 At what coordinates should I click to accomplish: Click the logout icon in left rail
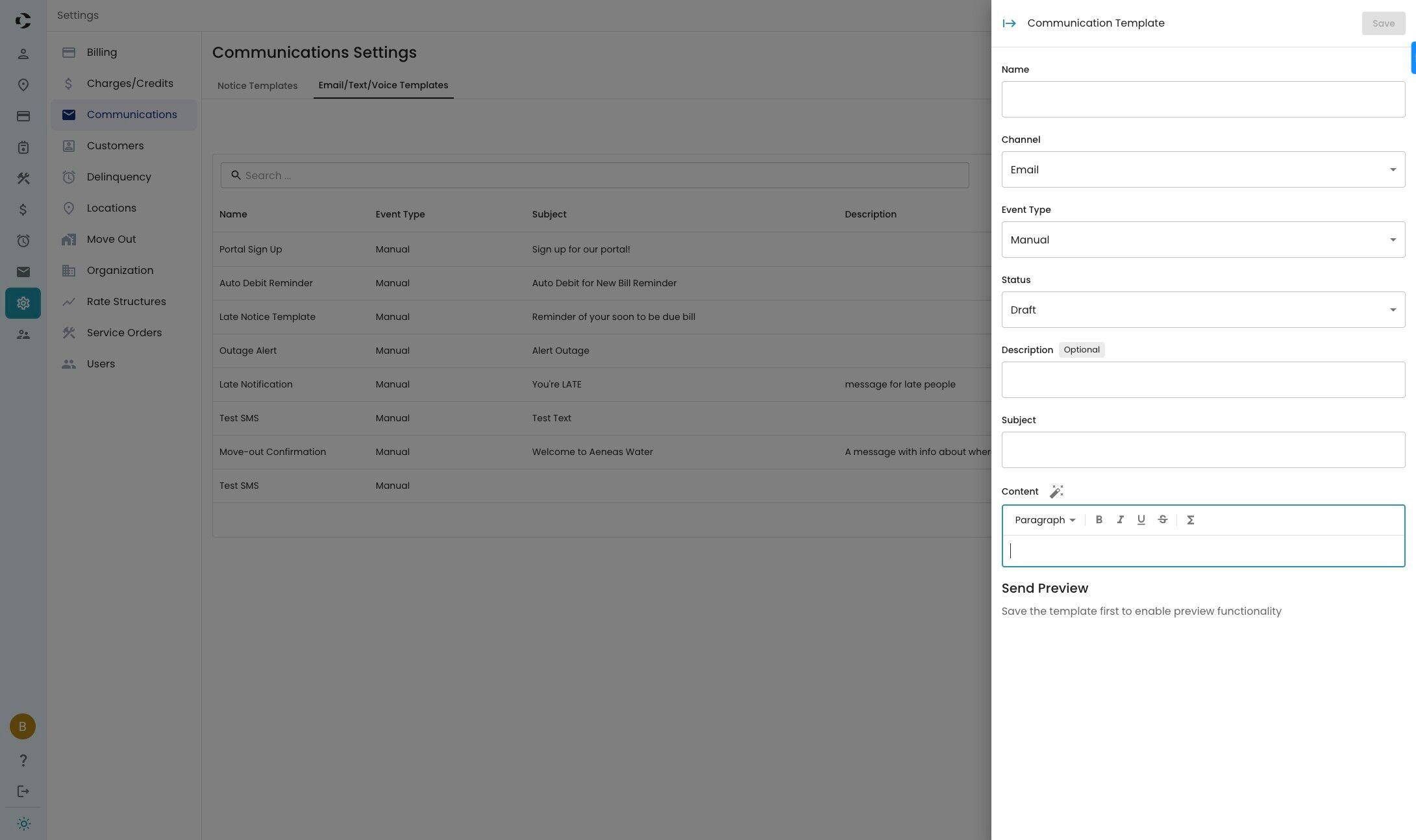[x=23, y=791]
